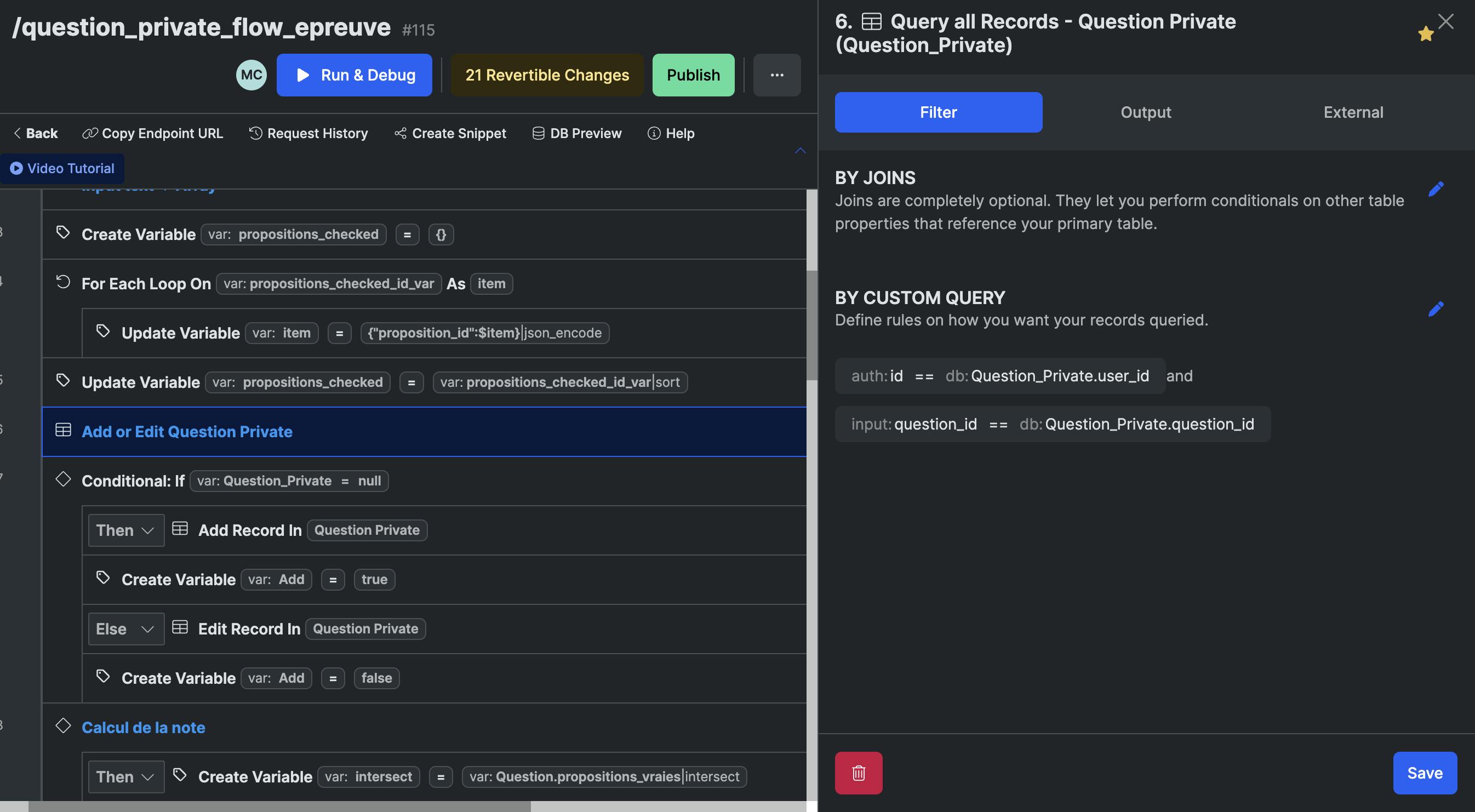Viewport: 1475px width, 812px height.
Task: Open the Then dropdown for Add Record
Action: [x=126, y=530]
